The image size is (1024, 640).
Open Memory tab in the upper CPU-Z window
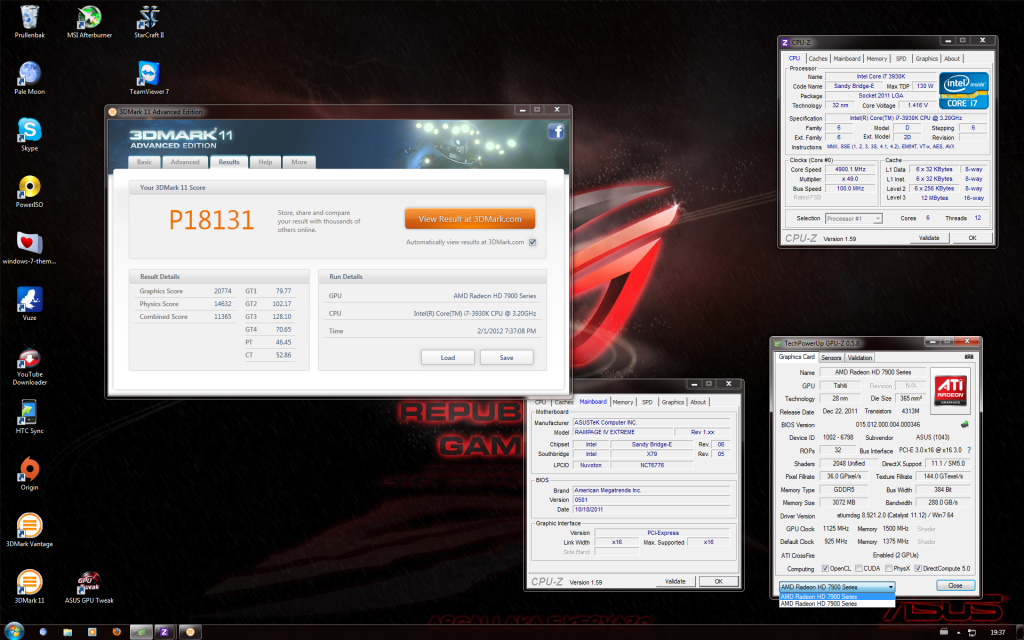pos(876,59)
